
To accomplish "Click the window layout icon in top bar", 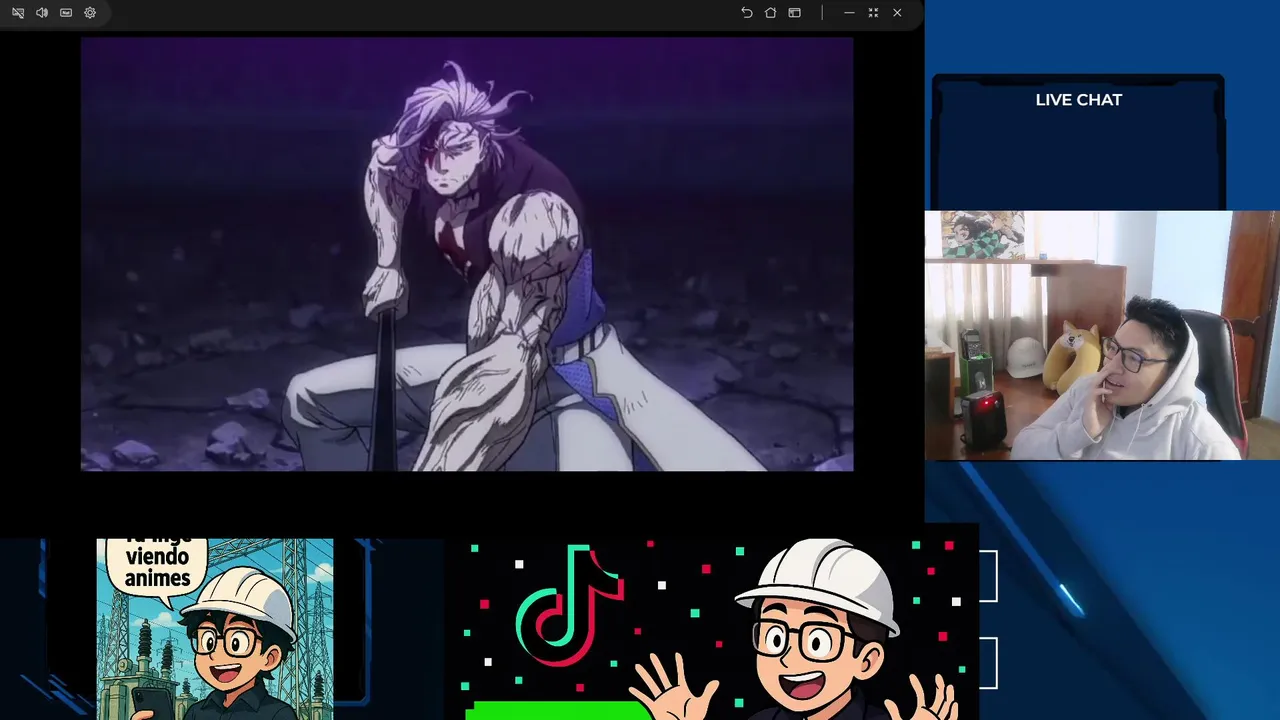I will [794, 13].
